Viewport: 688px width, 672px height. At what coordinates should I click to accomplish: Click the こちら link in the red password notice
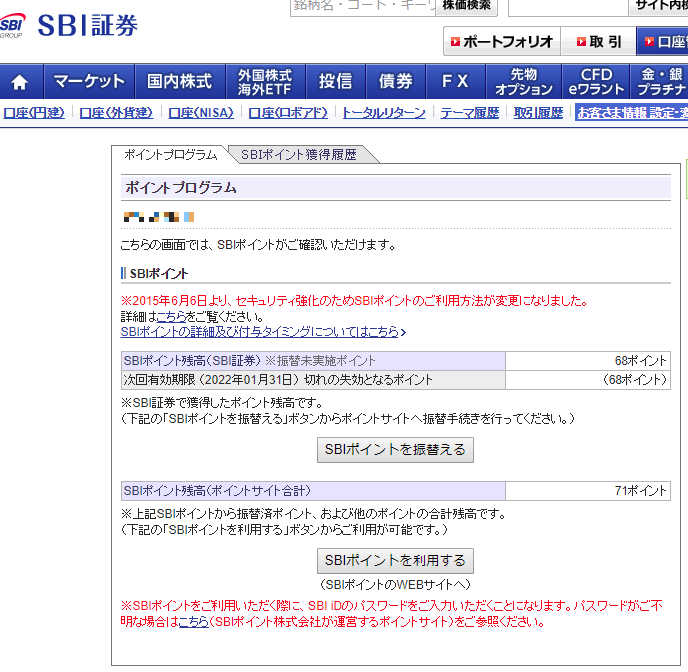pos(194,622)
